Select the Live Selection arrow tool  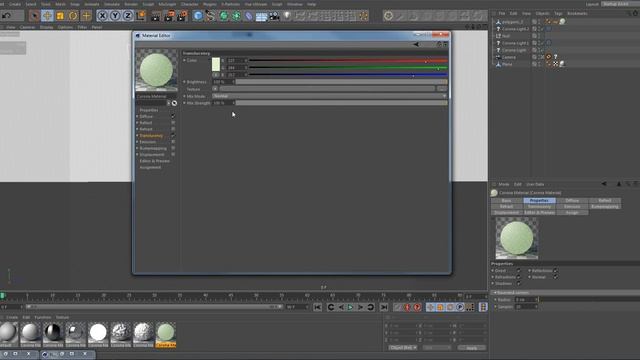click(34, 16)
